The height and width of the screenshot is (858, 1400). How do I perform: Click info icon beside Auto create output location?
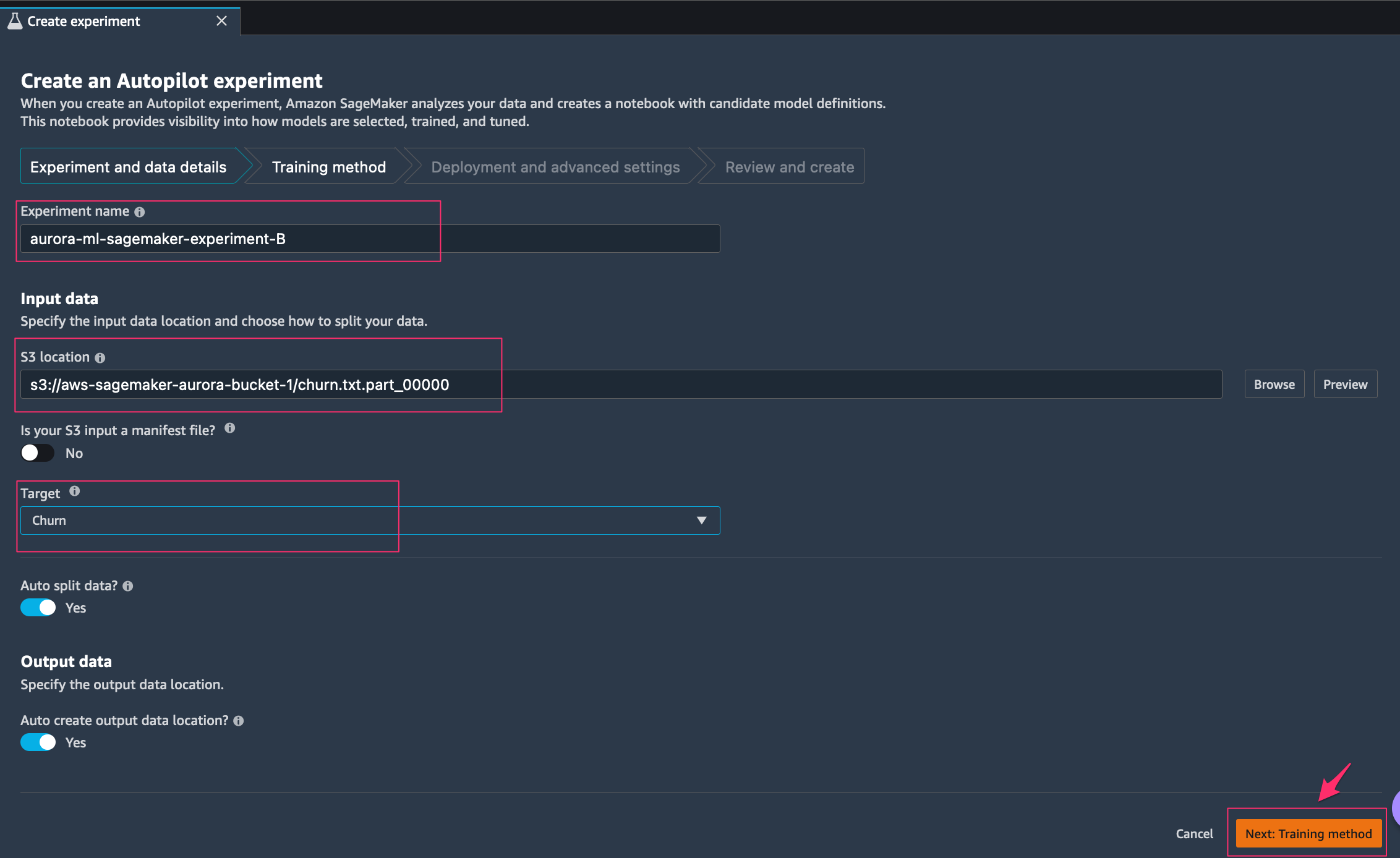pyautogui.click(x=239, y=721)
